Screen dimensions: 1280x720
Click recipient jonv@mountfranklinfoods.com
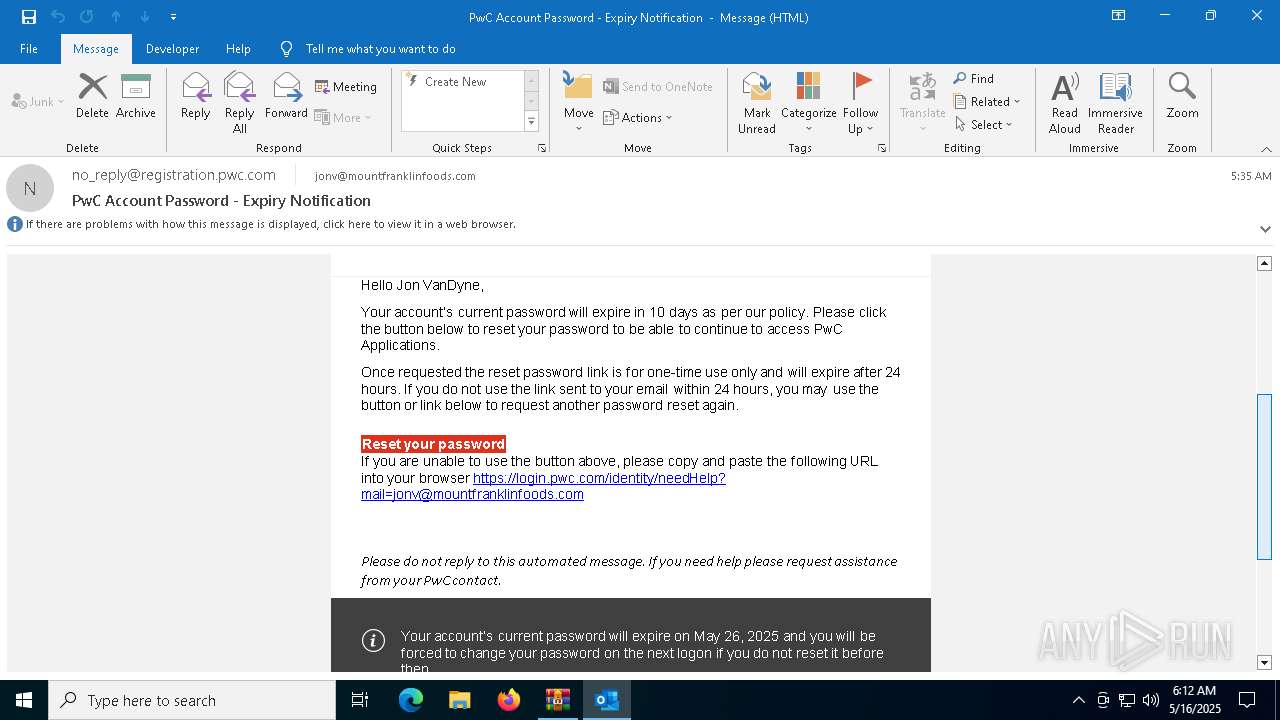(x=395, y=176)
